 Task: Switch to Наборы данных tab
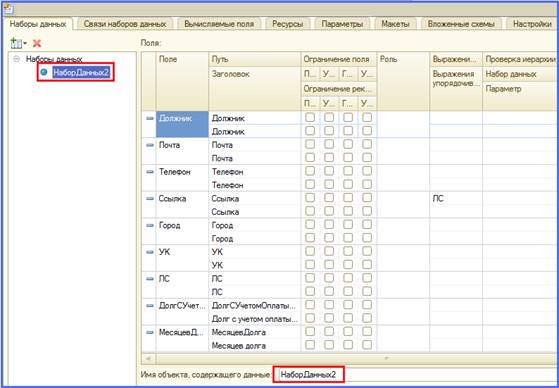point(38,24)
